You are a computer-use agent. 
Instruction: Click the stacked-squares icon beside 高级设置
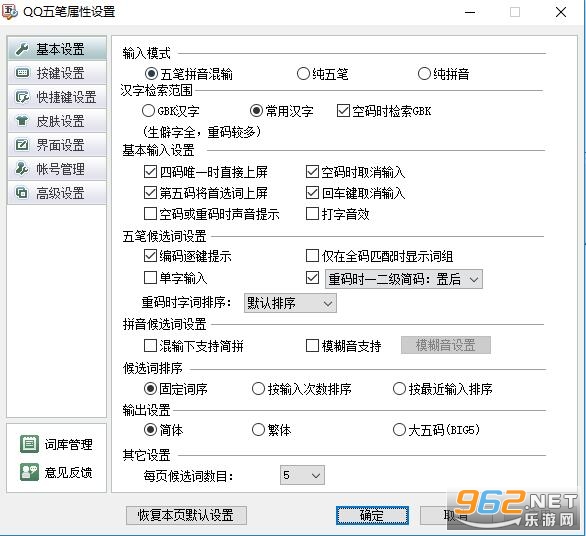click(22, 193)
